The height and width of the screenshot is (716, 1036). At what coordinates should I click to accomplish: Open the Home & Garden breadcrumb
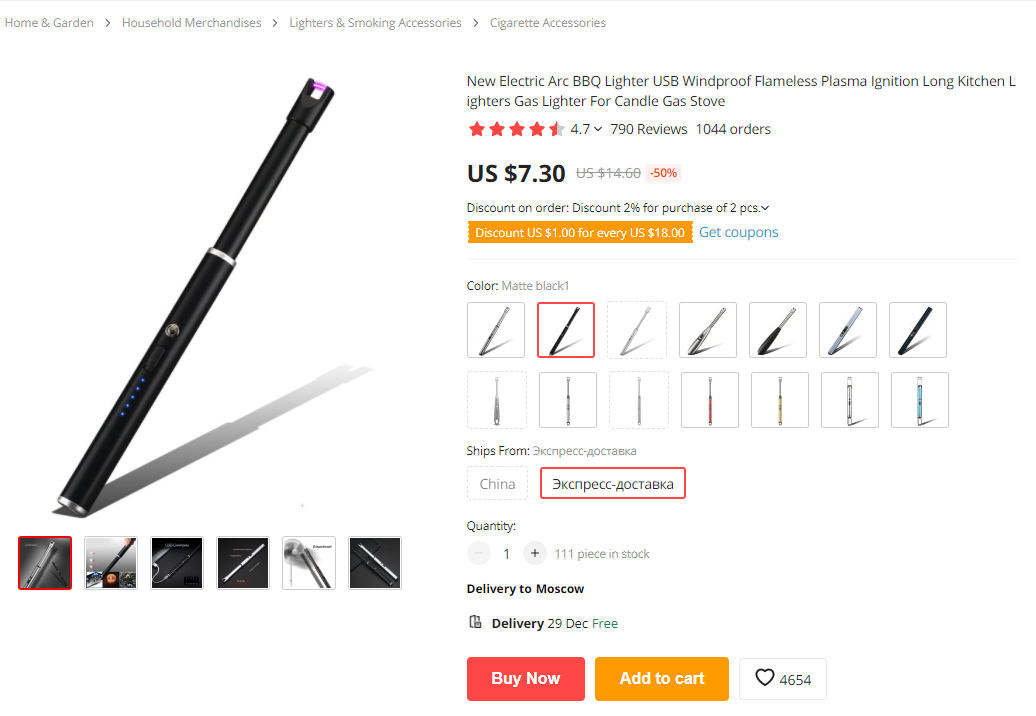click(49, 22)
